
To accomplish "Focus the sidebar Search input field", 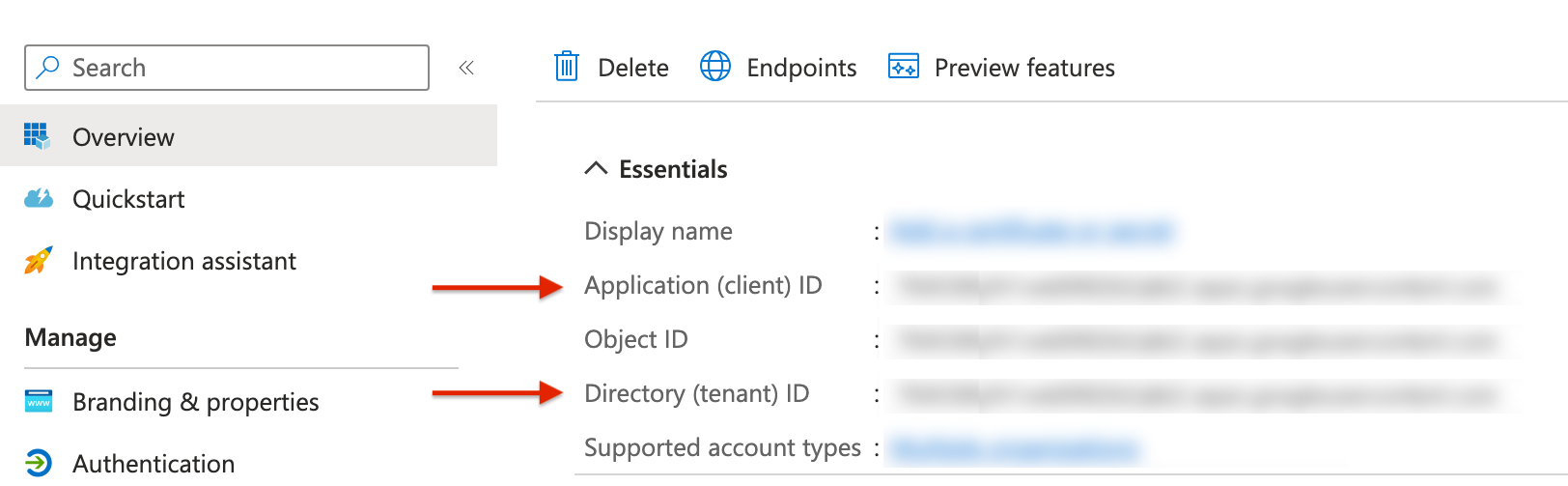I will (x=241, y=68).
